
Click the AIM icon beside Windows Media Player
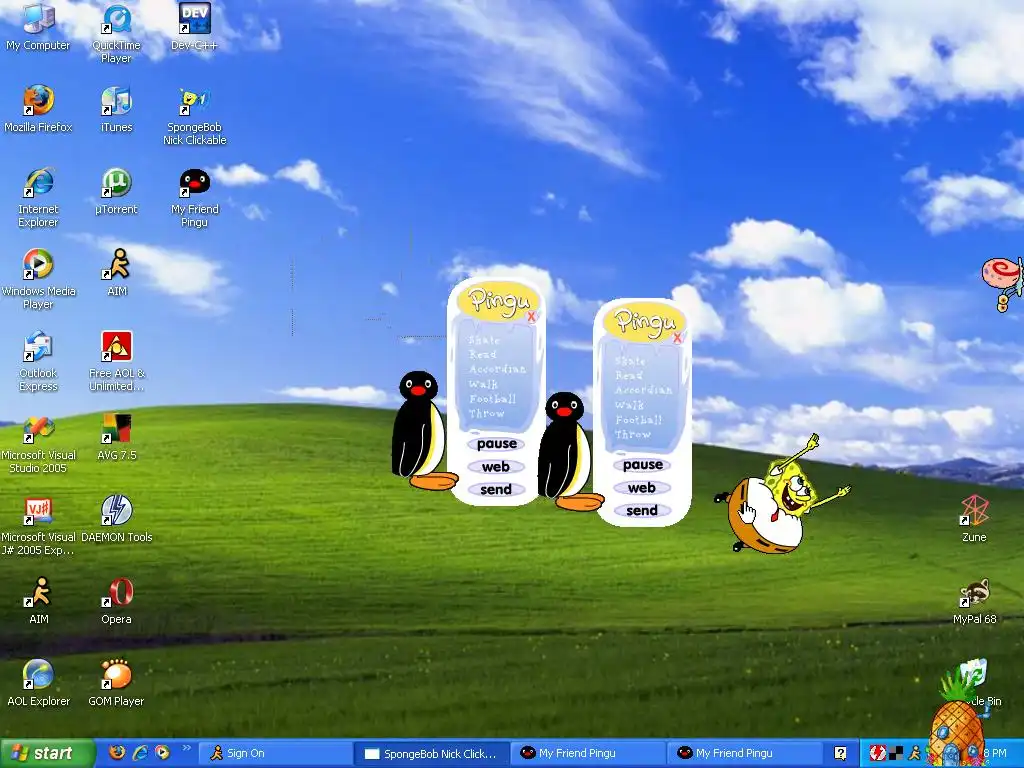click(x=116, y=272)
